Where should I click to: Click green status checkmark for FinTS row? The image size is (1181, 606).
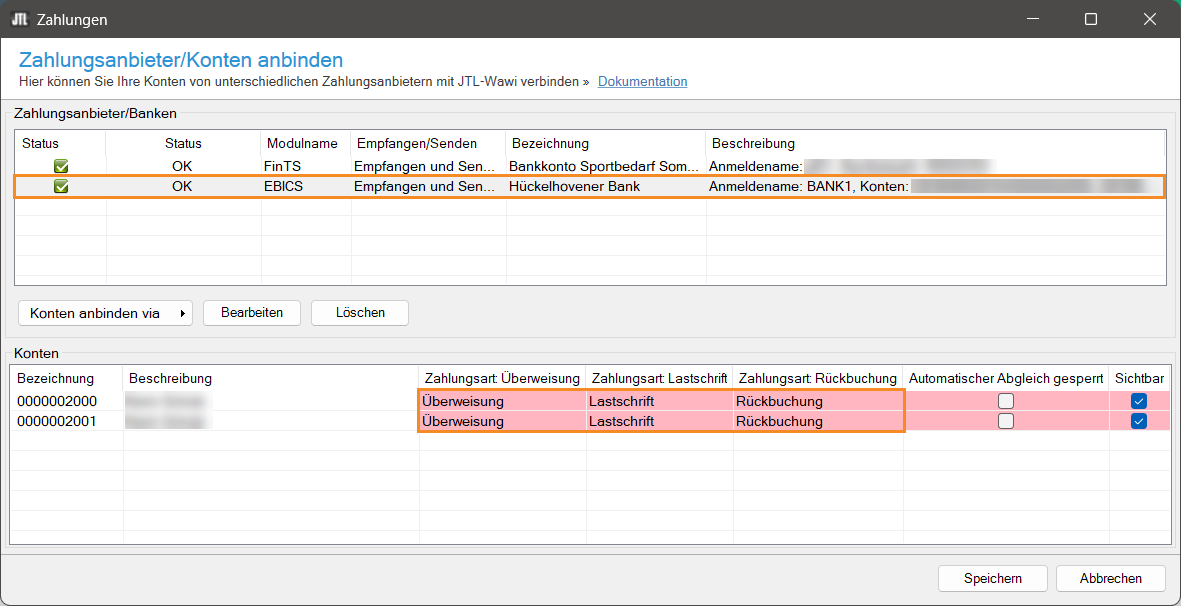(x=61, y=166)
